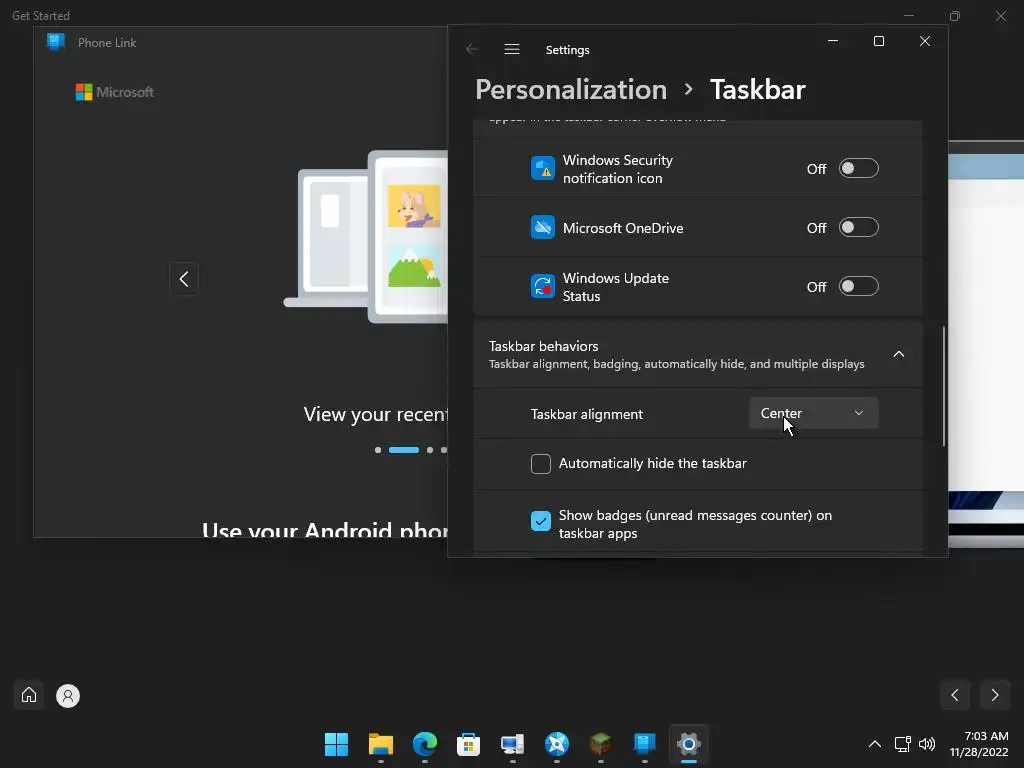Open Taskbar alignment dropdown
The height and width of the screenshot is (768, 1024).
pyautogui.click(x=814, y=413)
